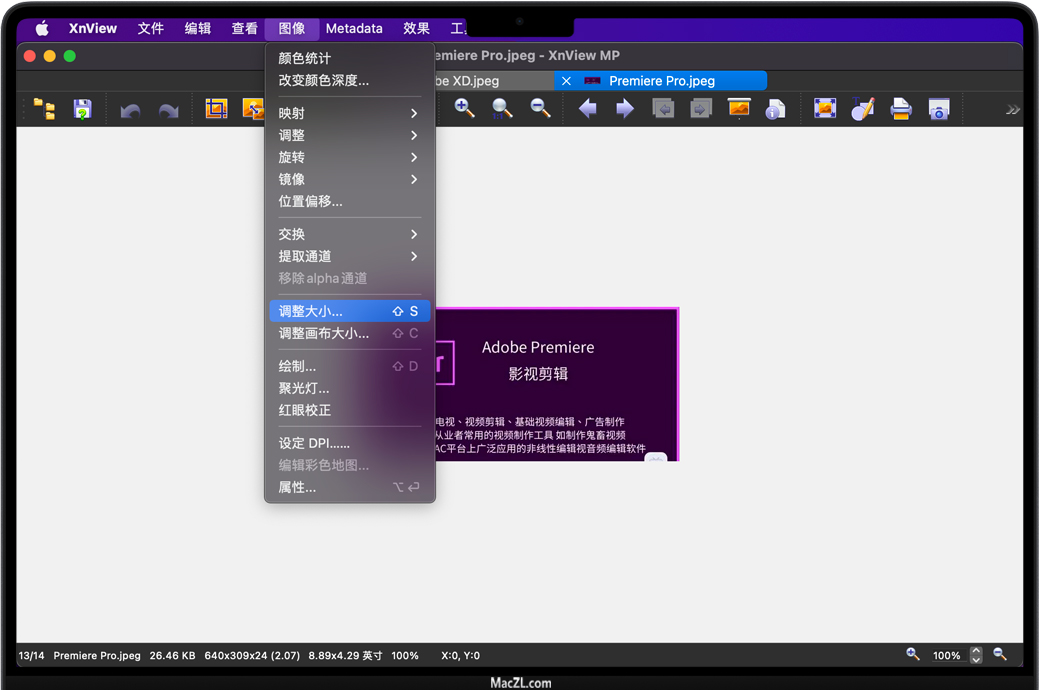Image resolution: width=1040 pixels, height=690 pixels.
Task: Toggle the fullscreen view icon
Action: [x=825, y=109]
